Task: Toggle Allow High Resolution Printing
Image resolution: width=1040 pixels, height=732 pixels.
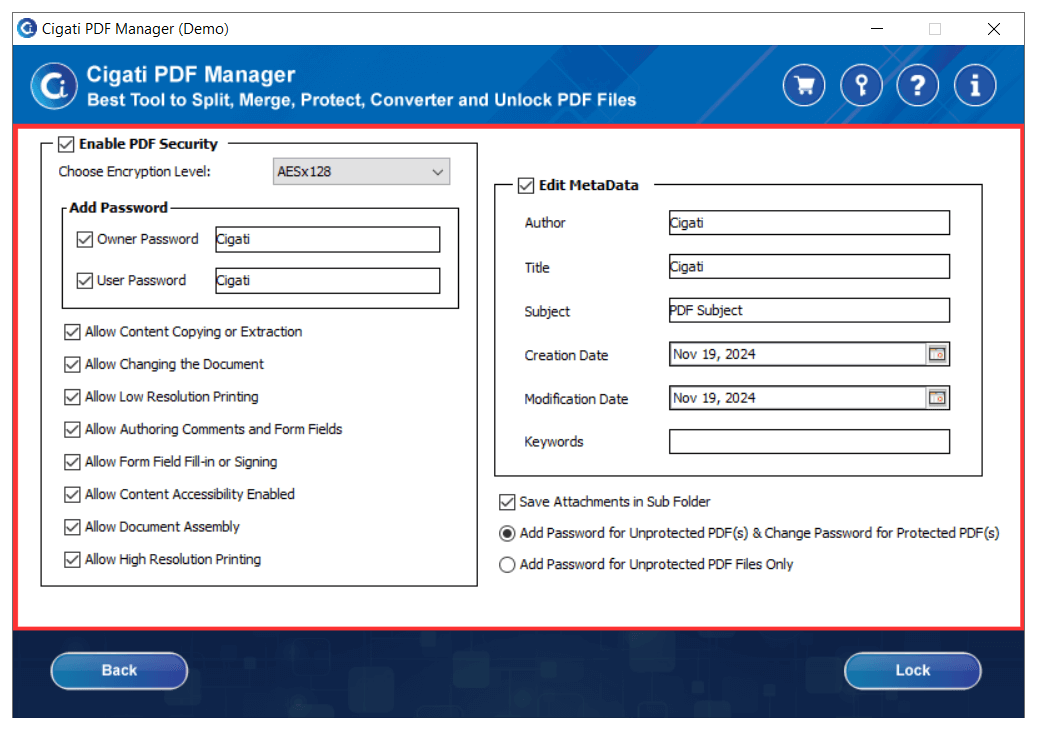Action: coord(72,559)
